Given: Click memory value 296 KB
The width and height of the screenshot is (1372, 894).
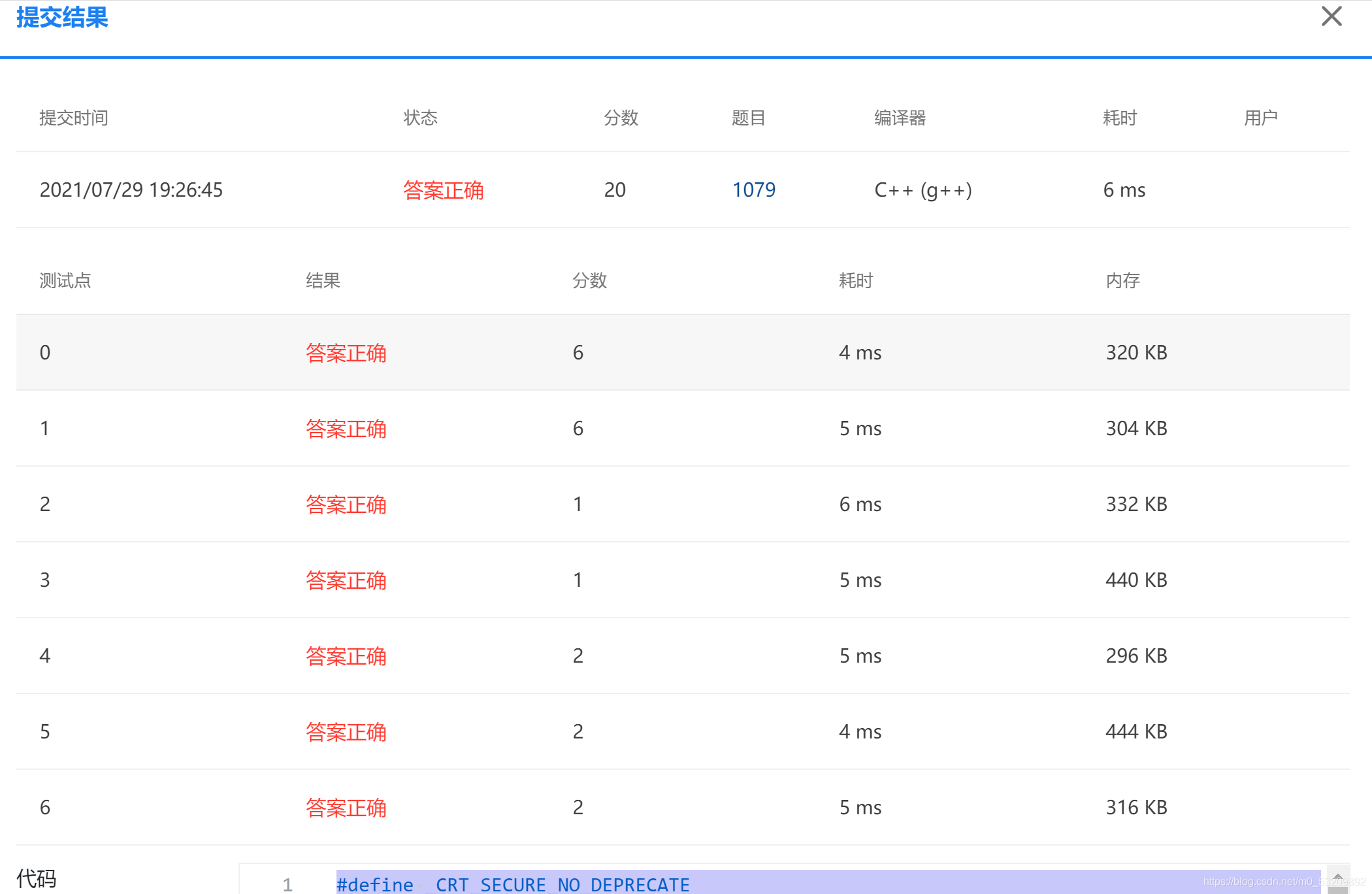Looking at the screenshot, I should click(1136, 656).
